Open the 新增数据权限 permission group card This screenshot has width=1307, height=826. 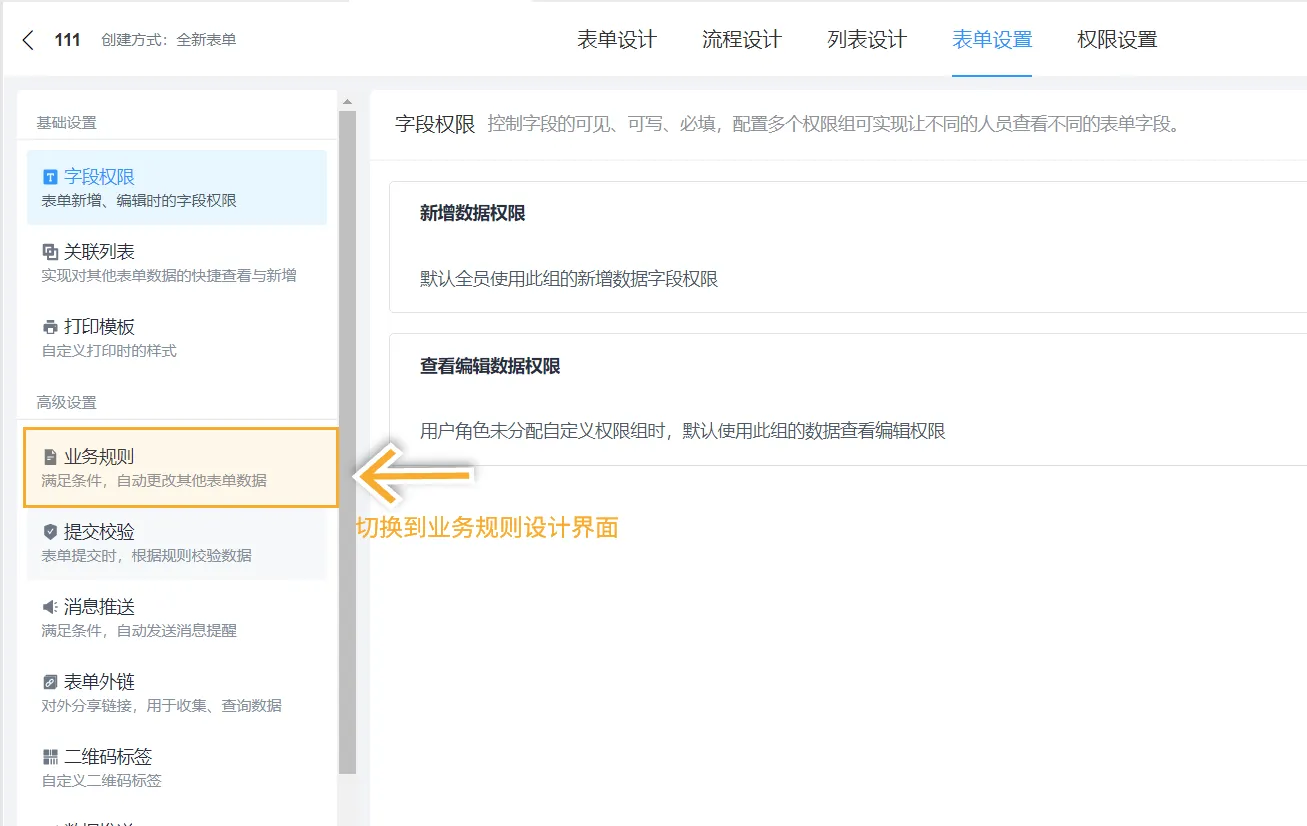[x=848, y=247]
